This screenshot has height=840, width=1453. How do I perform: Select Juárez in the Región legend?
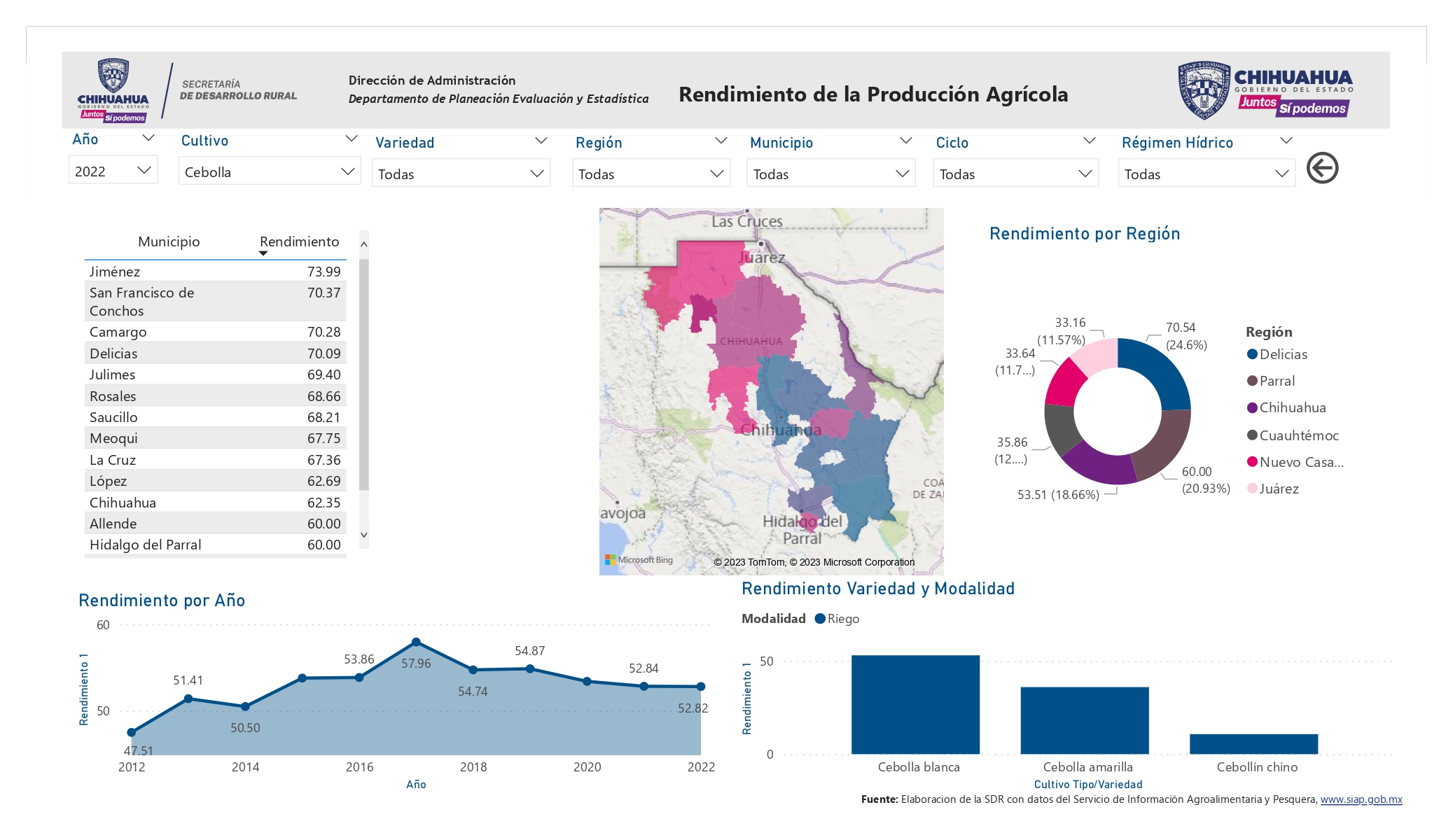pos(1273,489)
